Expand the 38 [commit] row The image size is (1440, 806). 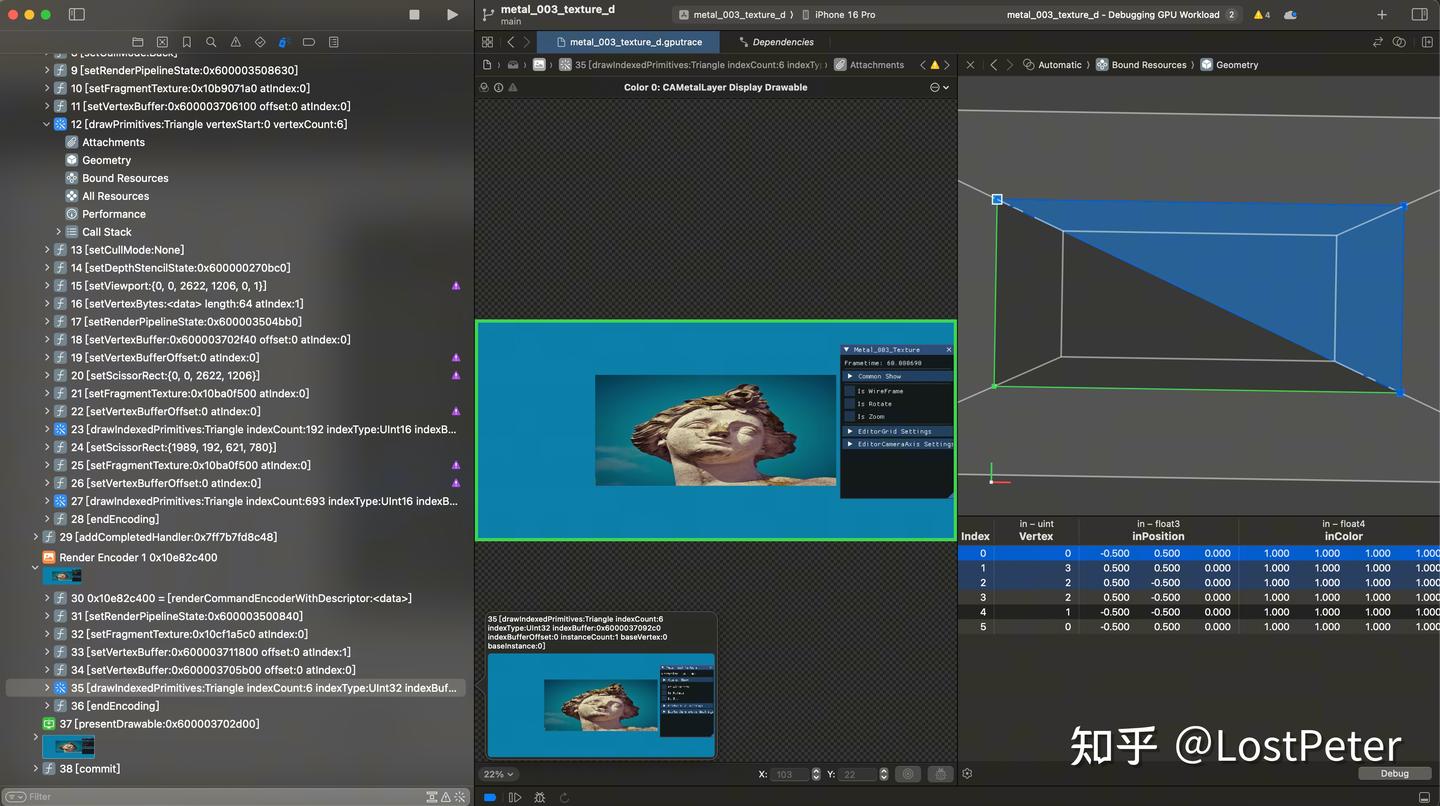[35, 769]
